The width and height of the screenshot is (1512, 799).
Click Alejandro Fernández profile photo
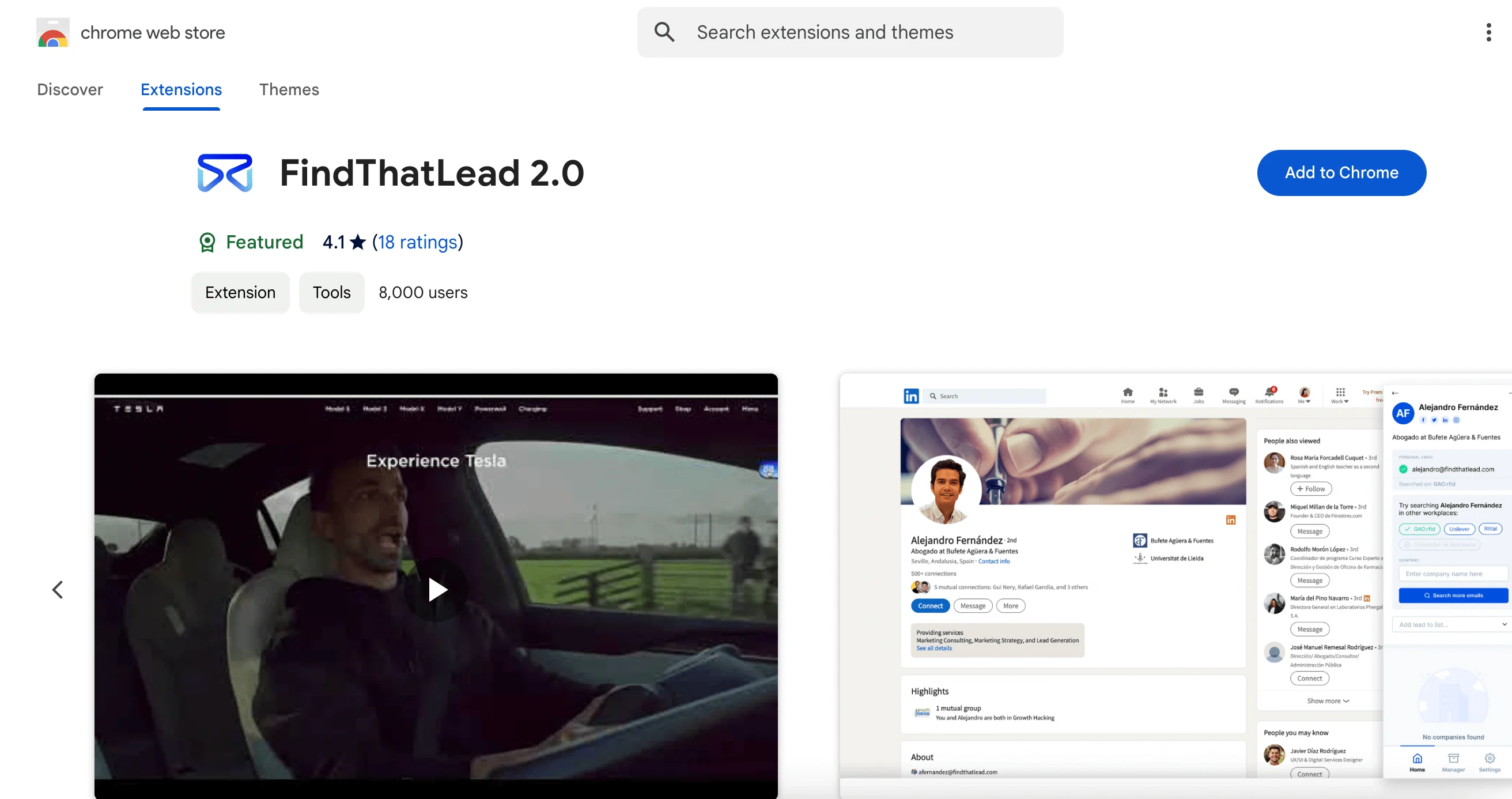tap(946, 489)
